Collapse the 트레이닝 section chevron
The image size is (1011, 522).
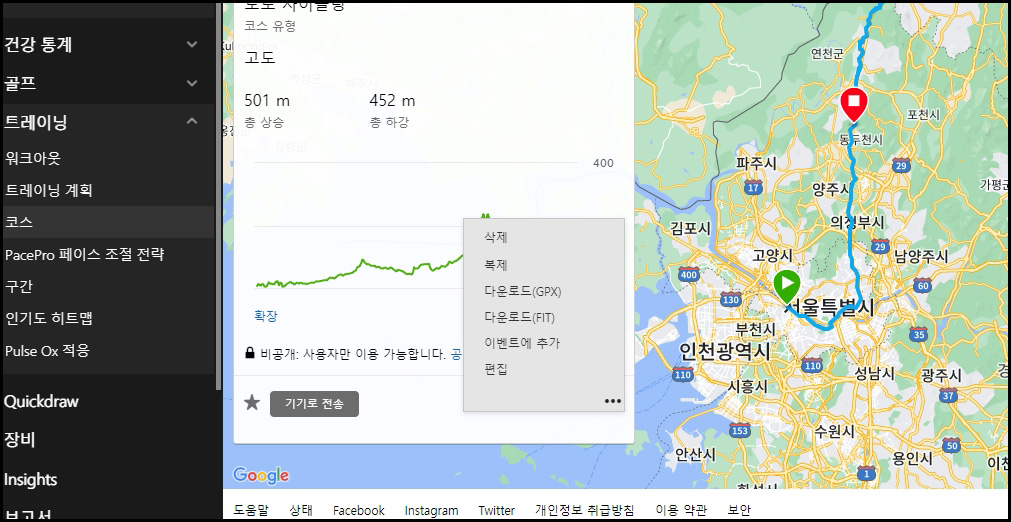coord(191,121)
